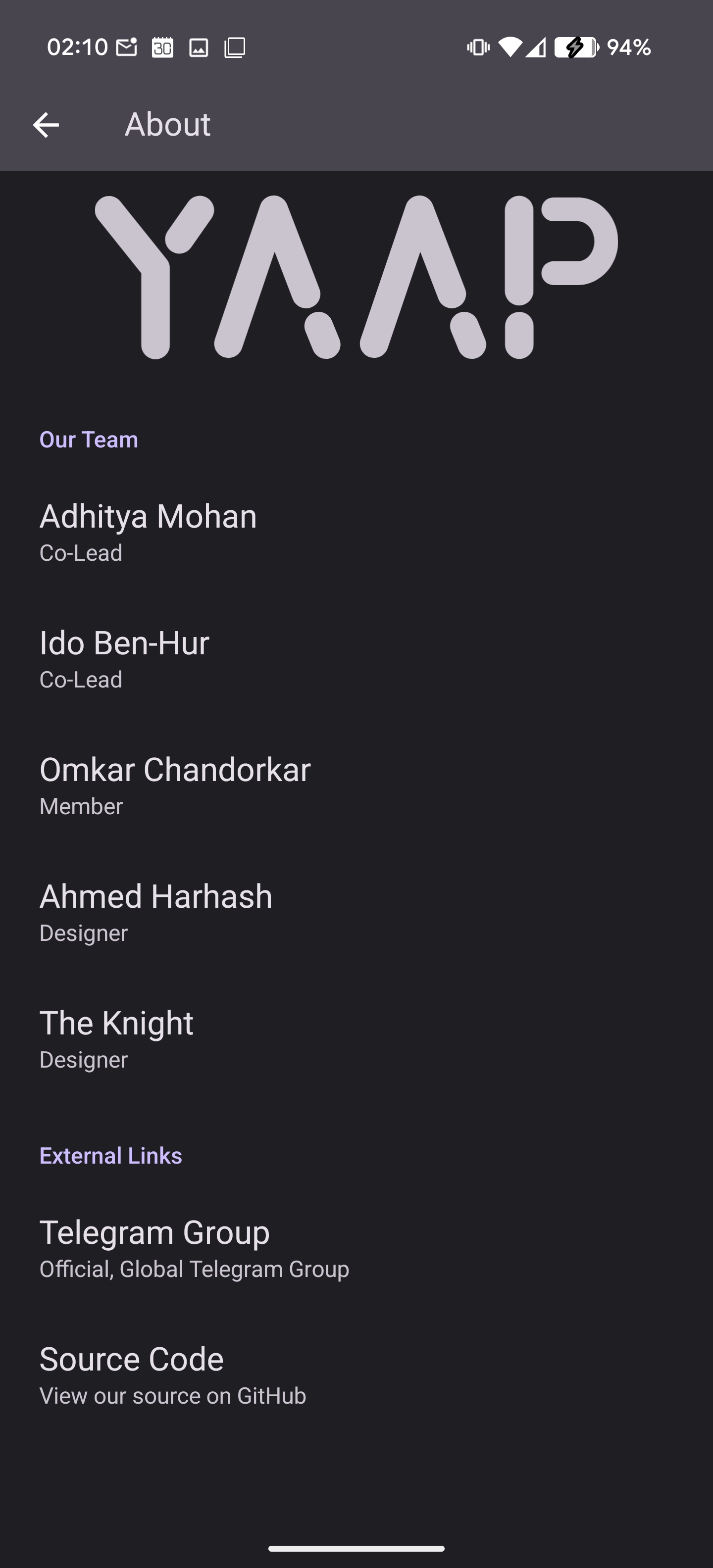The height and width of the screenshot is (1568, 713).
Task: Tap the YAAP logo banner
Action: 356,278
